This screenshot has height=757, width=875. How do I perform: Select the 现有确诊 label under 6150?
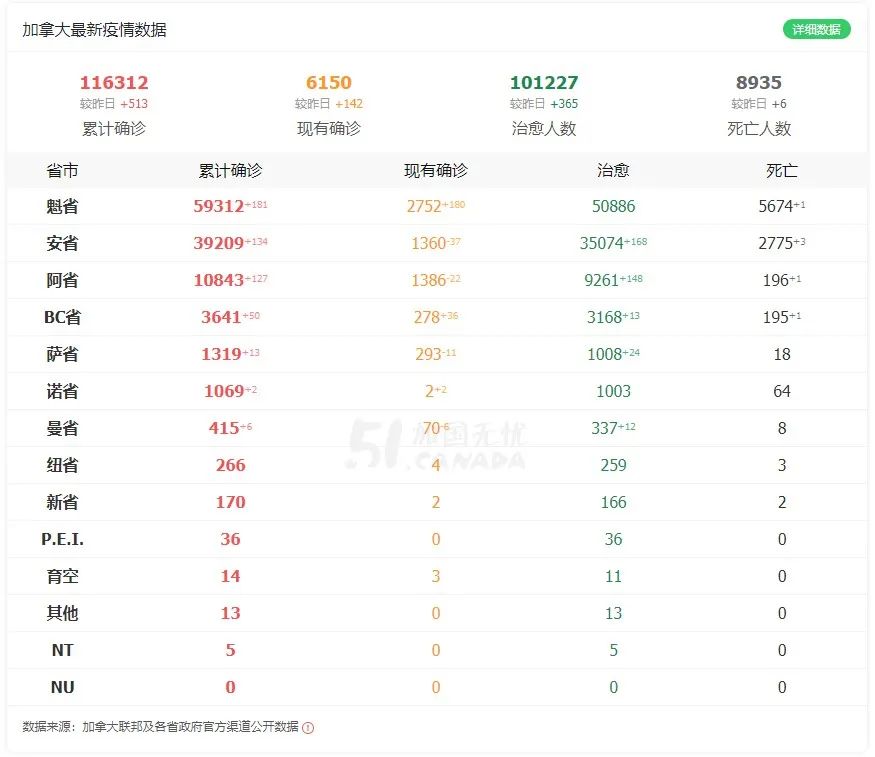329,129
